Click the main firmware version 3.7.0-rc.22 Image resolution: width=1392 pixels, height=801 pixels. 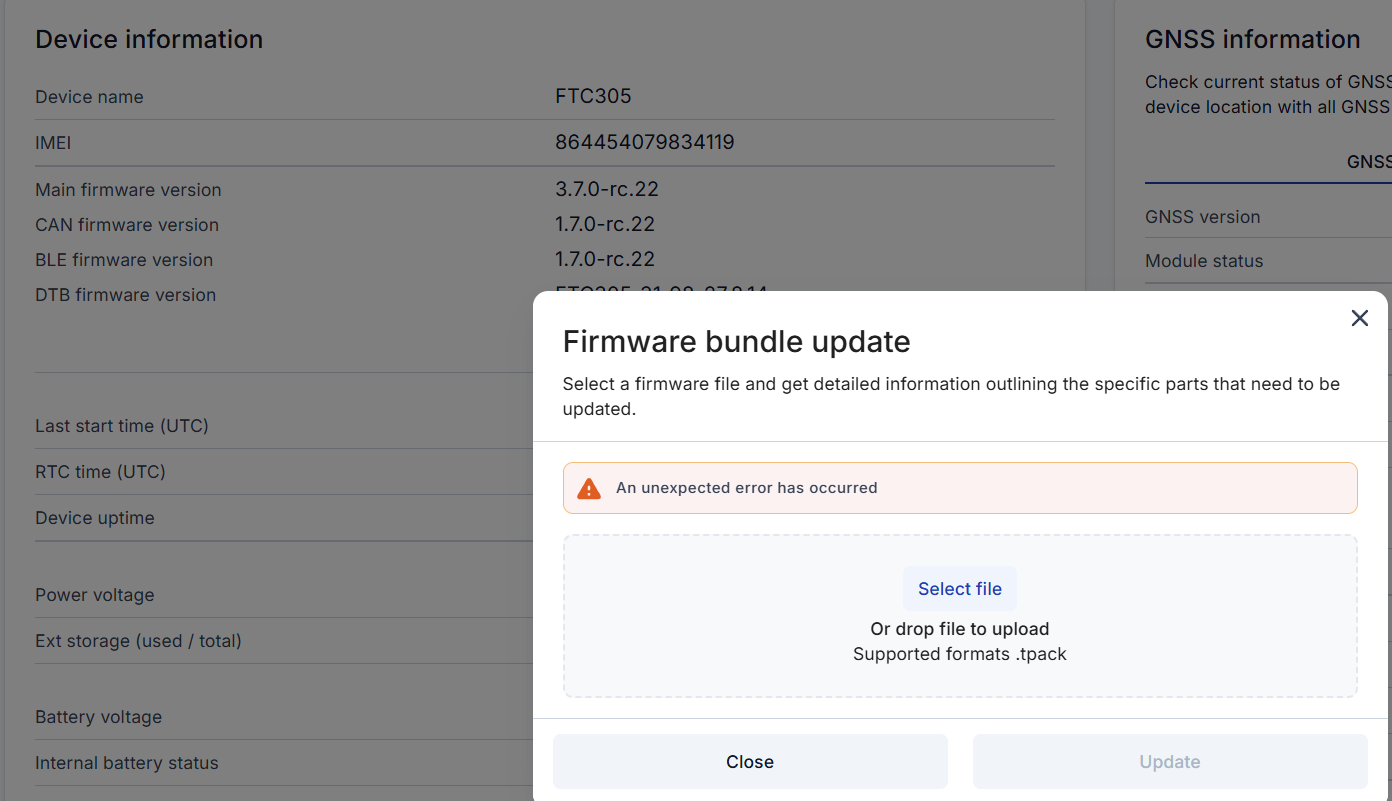tap(607, 189)
